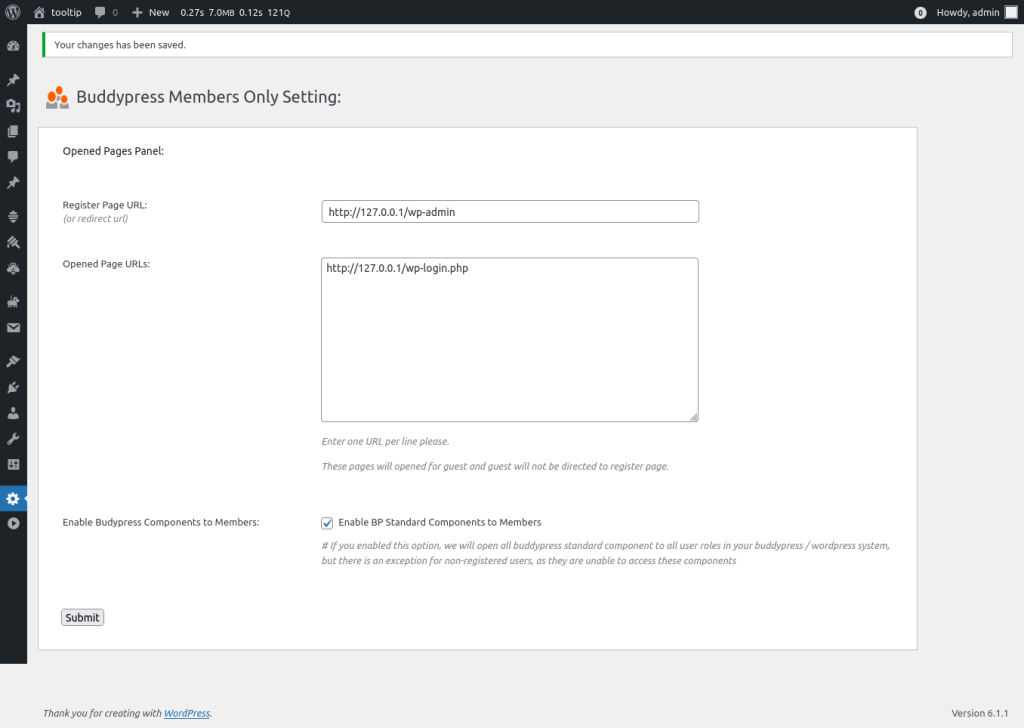Click the highlighted Settings gear icon

click(x=14, y=498)
